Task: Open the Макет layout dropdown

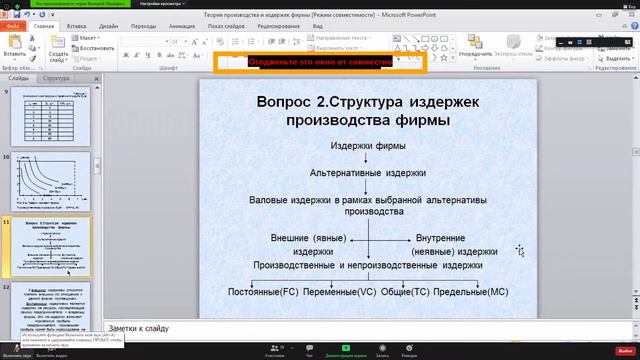Action: point(87,38)
